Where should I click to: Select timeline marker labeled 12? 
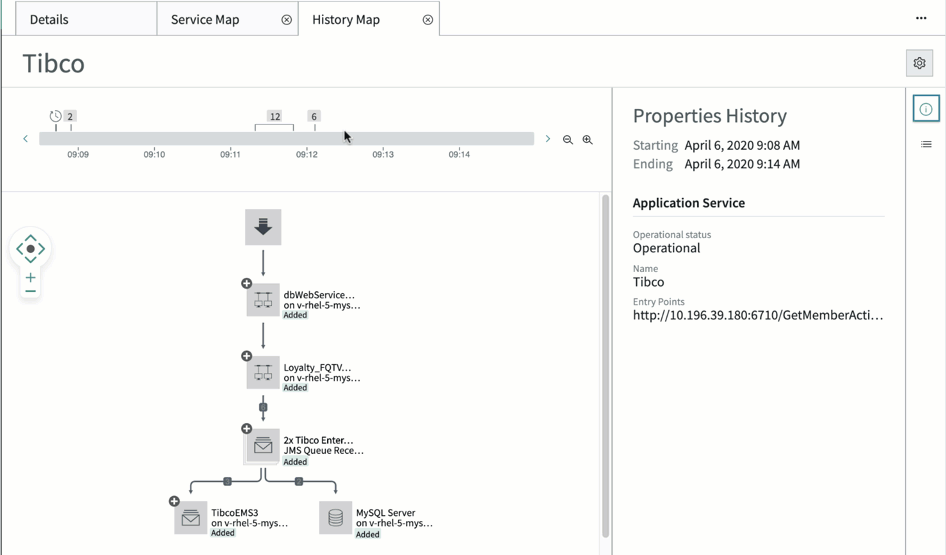pos(275,116)
